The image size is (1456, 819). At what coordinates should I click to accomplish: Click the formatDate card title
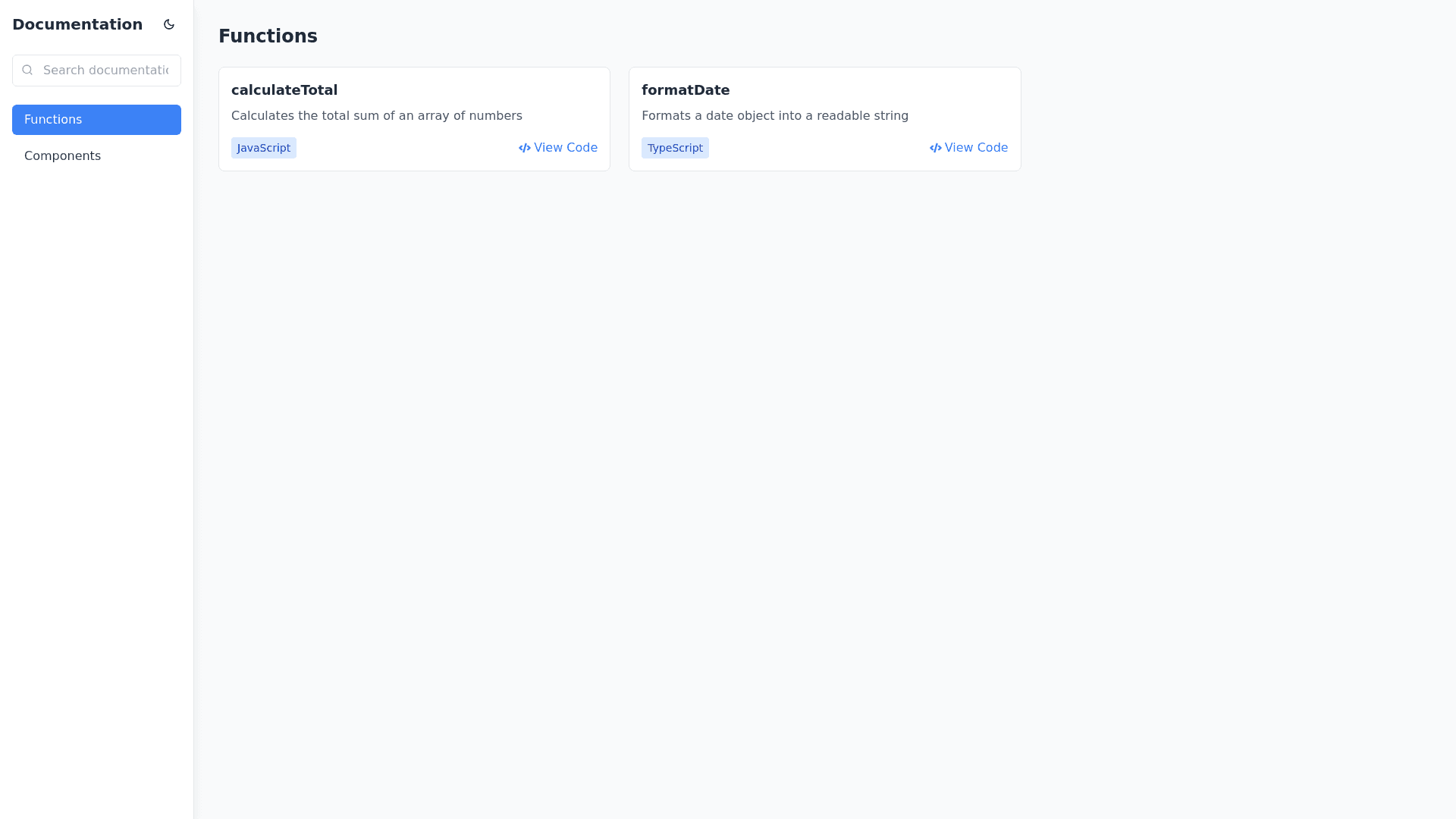[x=686, y=90]
